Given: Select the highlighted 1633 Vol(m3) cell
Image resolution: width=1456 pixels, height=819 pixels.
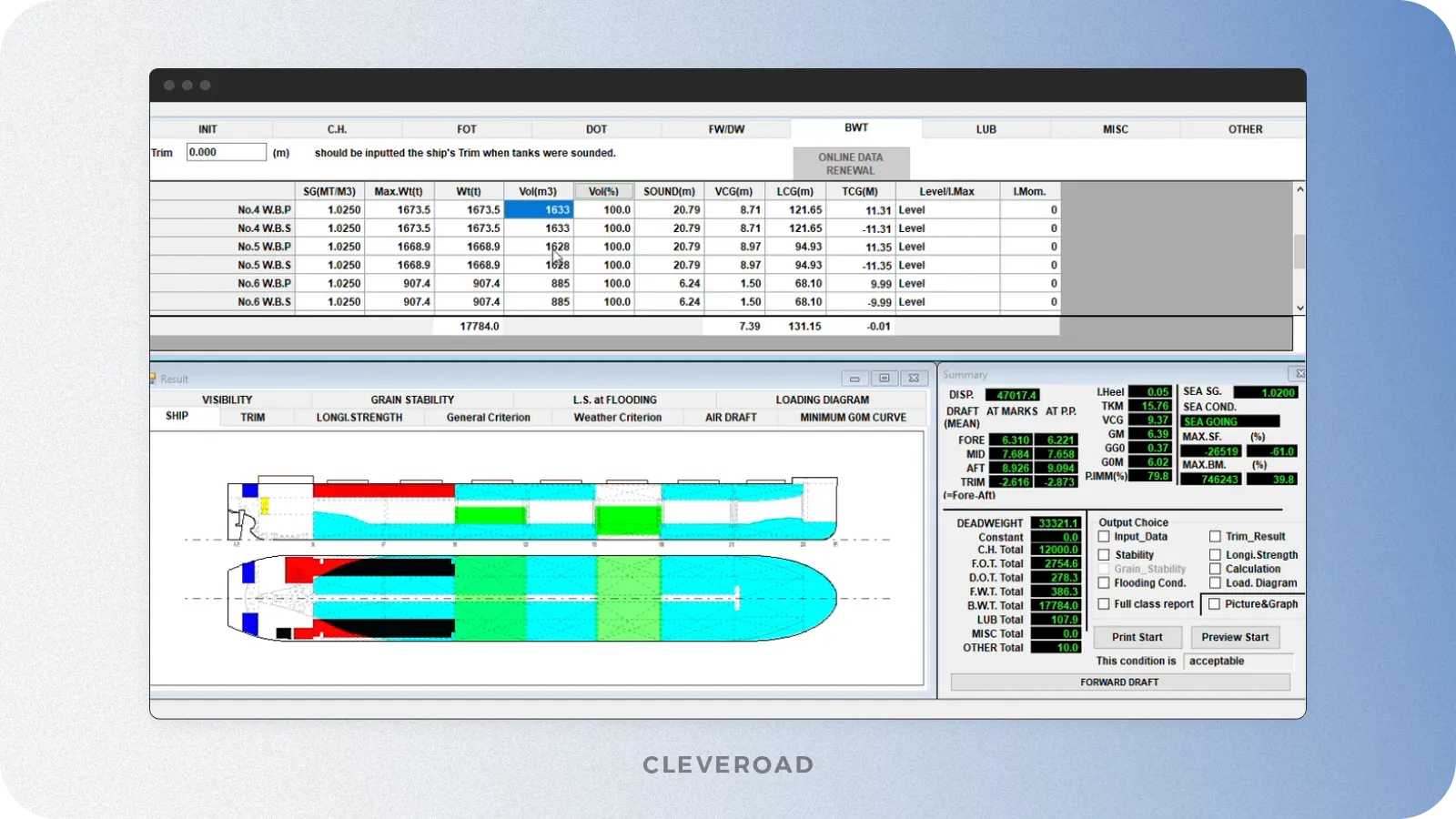Looking at the screenshot, I should point(539,209).
